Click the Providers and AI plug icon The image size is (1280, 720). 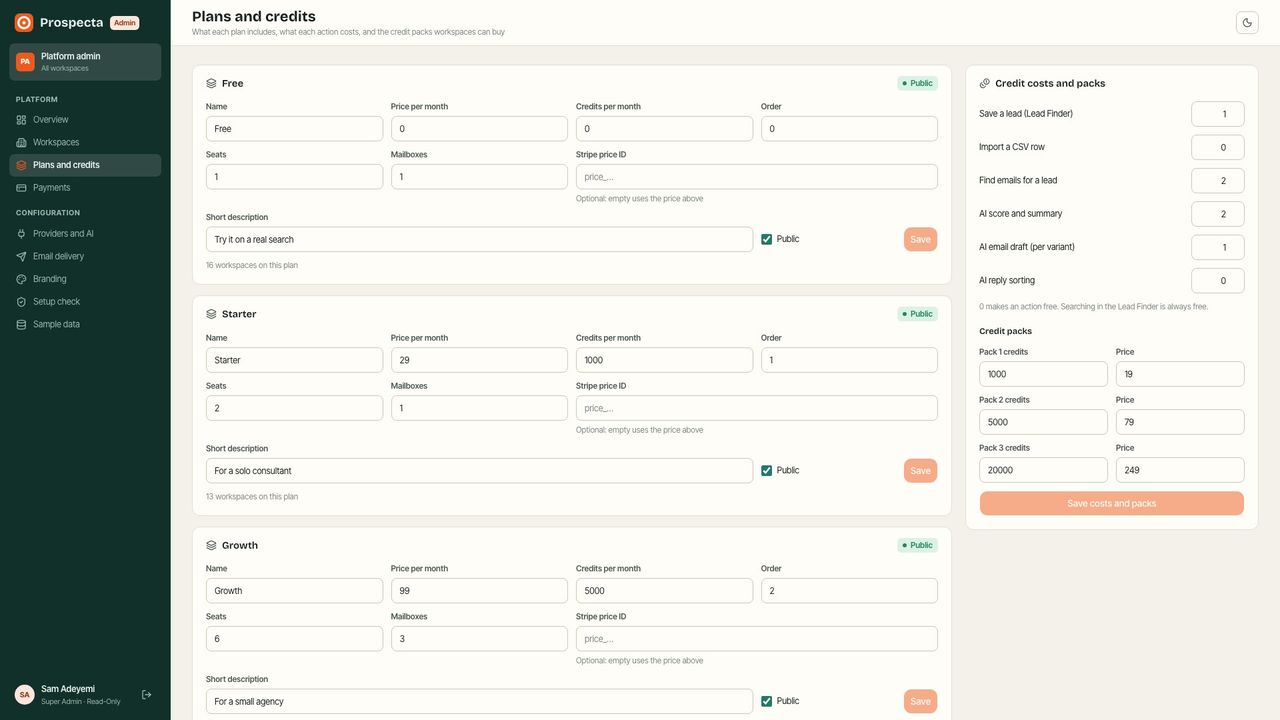21,234
